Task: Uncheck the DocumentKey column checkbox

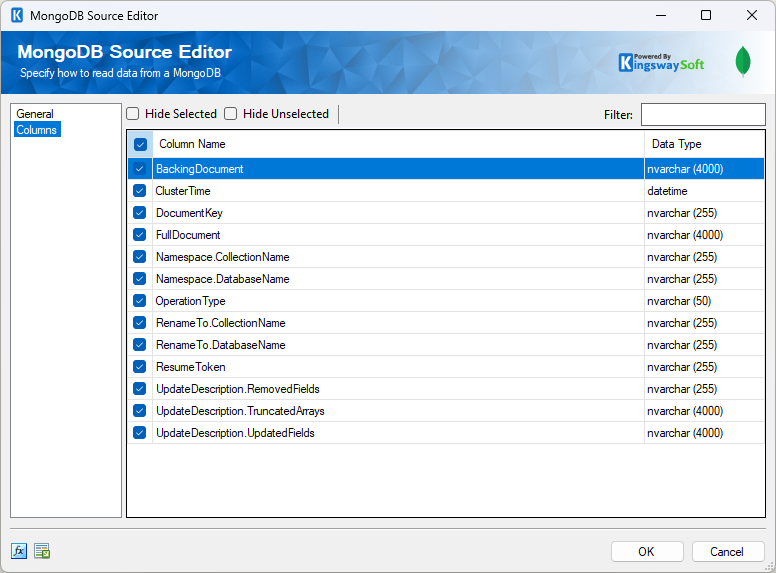Action: click(x=140, y=213)
